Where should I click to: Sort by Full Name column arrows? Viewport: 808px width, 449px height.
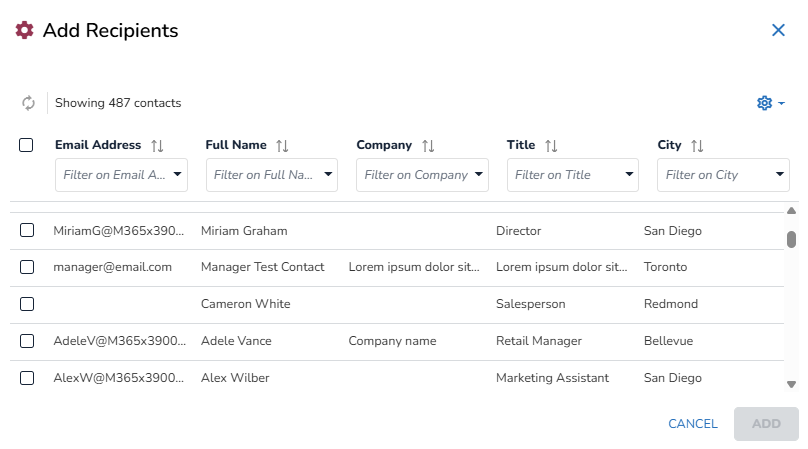point(282,146)
